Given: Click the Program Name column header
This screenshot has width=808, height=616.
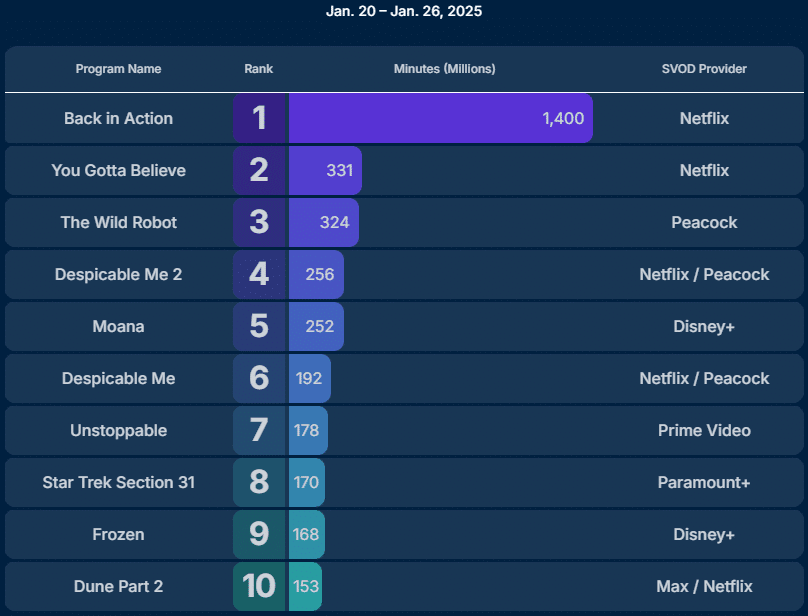Looking at the screenshot, I should click(118, 69).
